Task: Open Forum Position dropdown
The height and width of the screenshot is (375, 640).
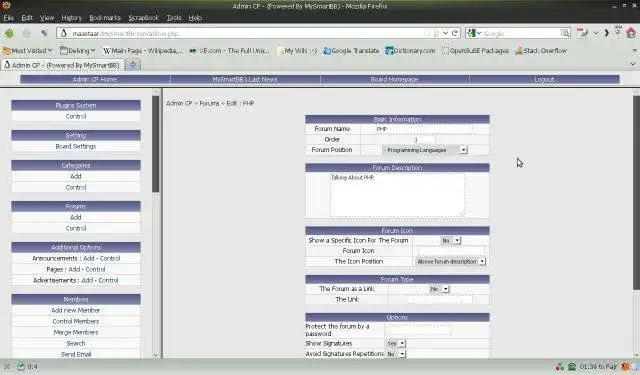Action: click(425, 150)
